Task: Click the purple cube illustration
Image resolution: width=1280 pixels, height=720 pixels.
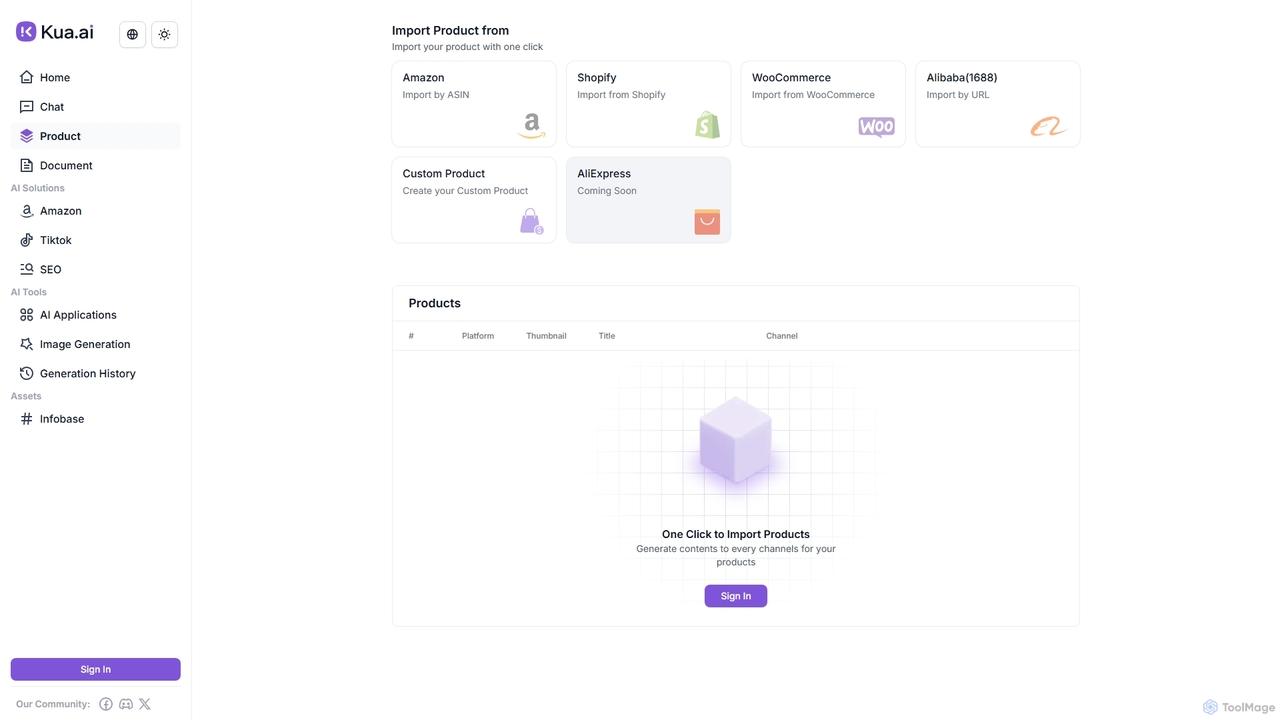Action: [736, 440]
